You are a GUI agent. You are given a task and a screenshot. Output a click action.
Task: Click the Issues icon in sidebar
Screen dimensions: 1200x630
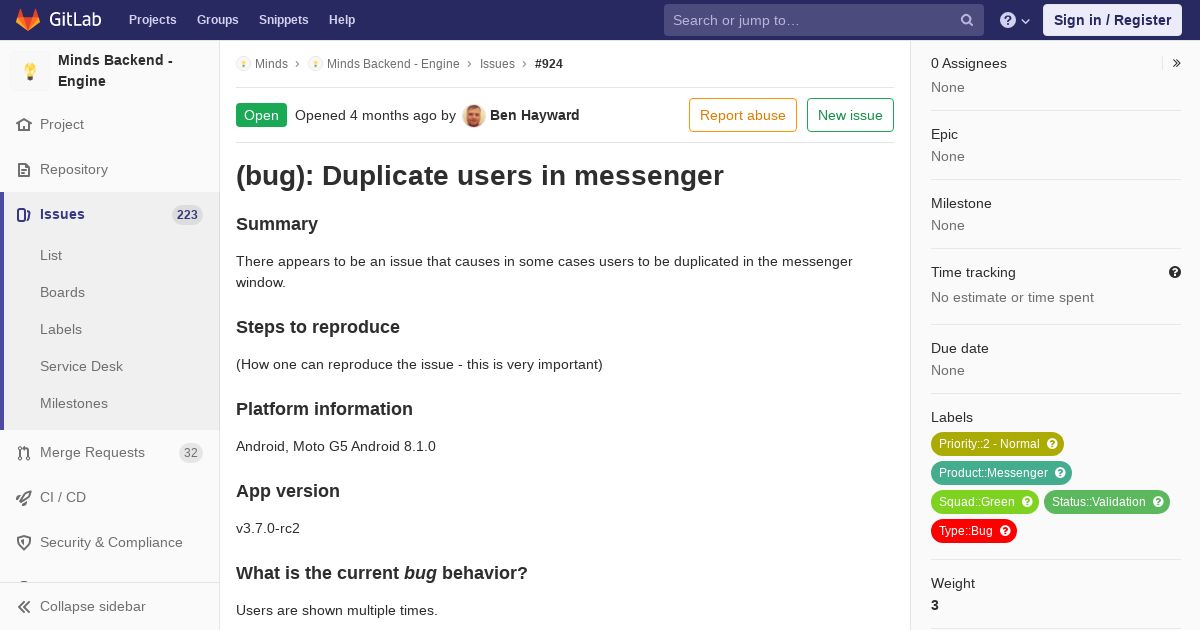(24, 215)
